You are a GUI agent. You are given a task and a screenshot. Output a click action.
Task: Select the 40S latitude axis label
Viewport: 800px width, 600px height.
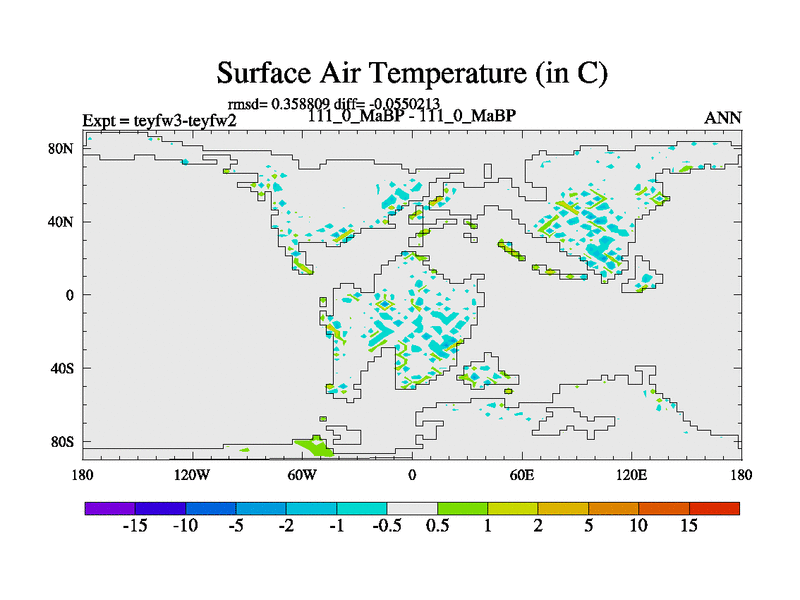[62, 368]
